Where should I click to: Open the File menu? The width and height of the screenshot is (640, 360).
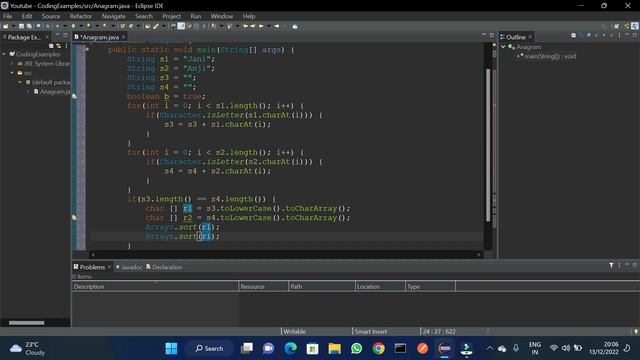[7, 16]
